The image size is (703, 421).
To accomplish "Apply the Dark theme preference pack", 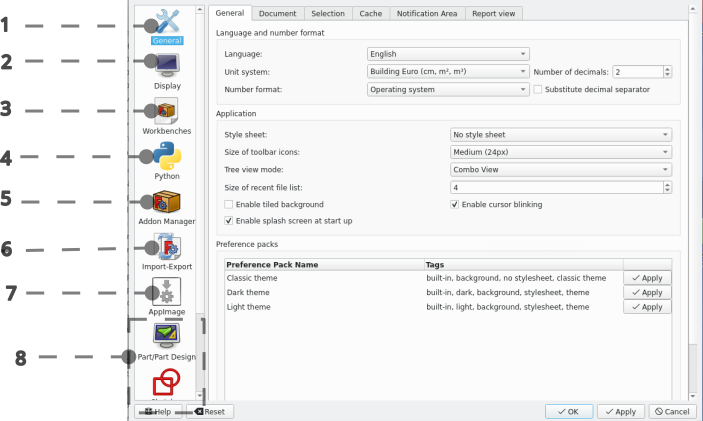I will point(647,292).
